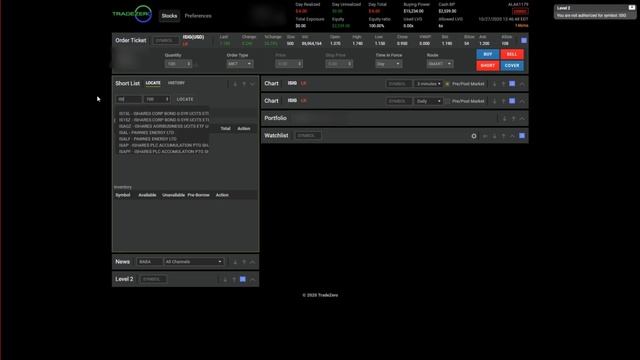This screenshot has width=640, height=360.
Task: Collapse the Daily Chart panel
Action: click(522, 101)
